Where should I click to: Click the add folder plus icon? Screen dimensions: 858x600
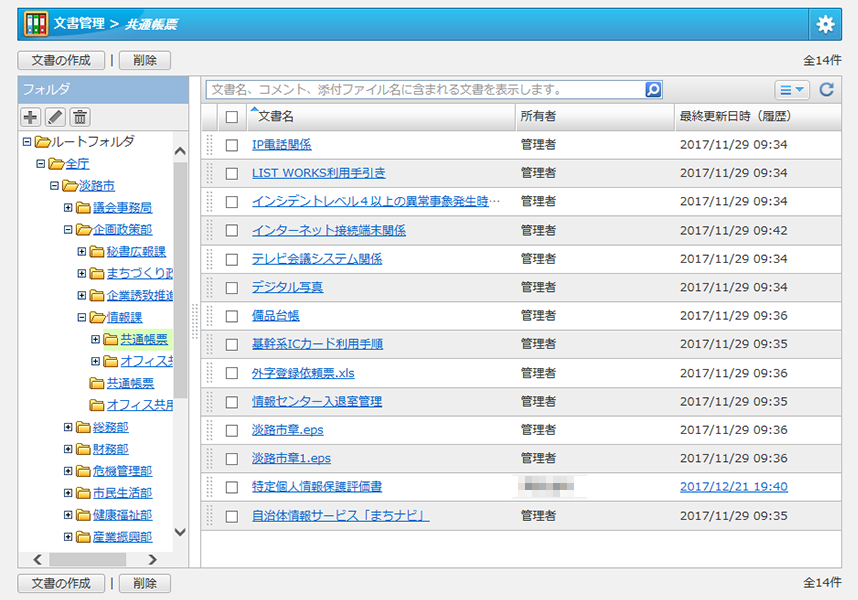[x=30, y=117]
